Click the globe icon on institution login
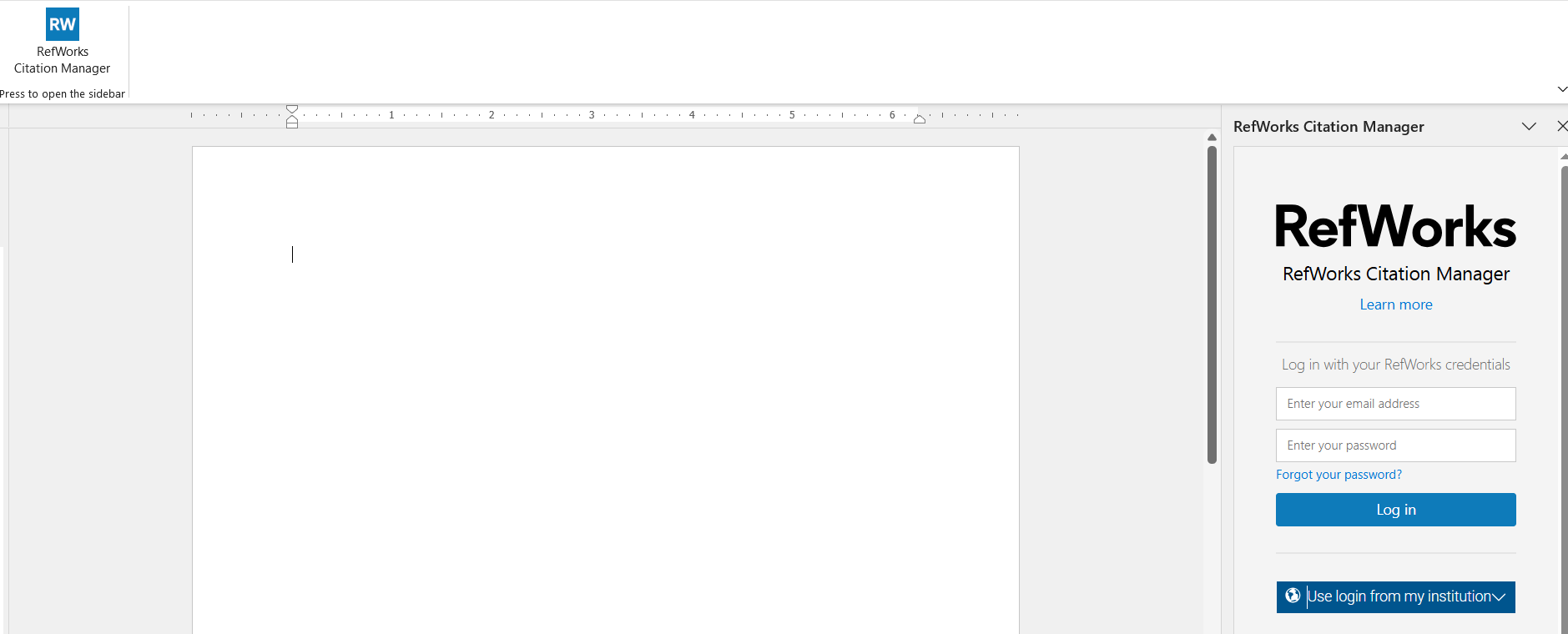Viewport: 1568px width, 634px height. click(1293, 596)
